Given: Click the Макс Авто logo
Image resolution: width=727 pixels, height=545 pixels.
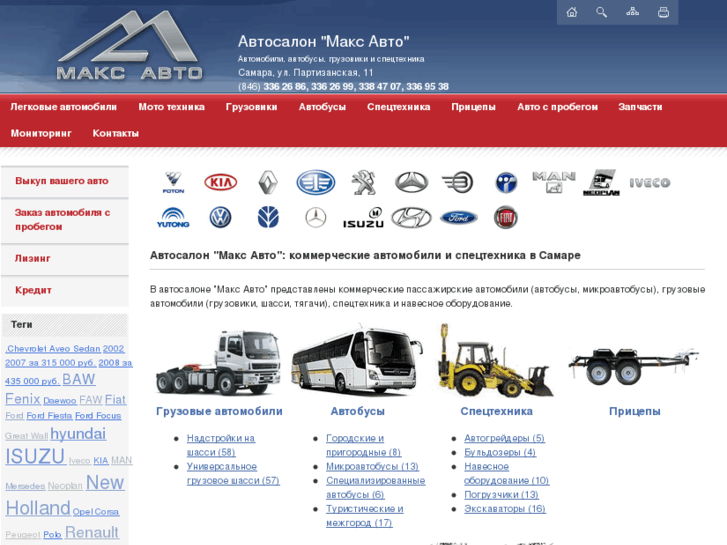Looking at the screenshot, I should point(129,45).
